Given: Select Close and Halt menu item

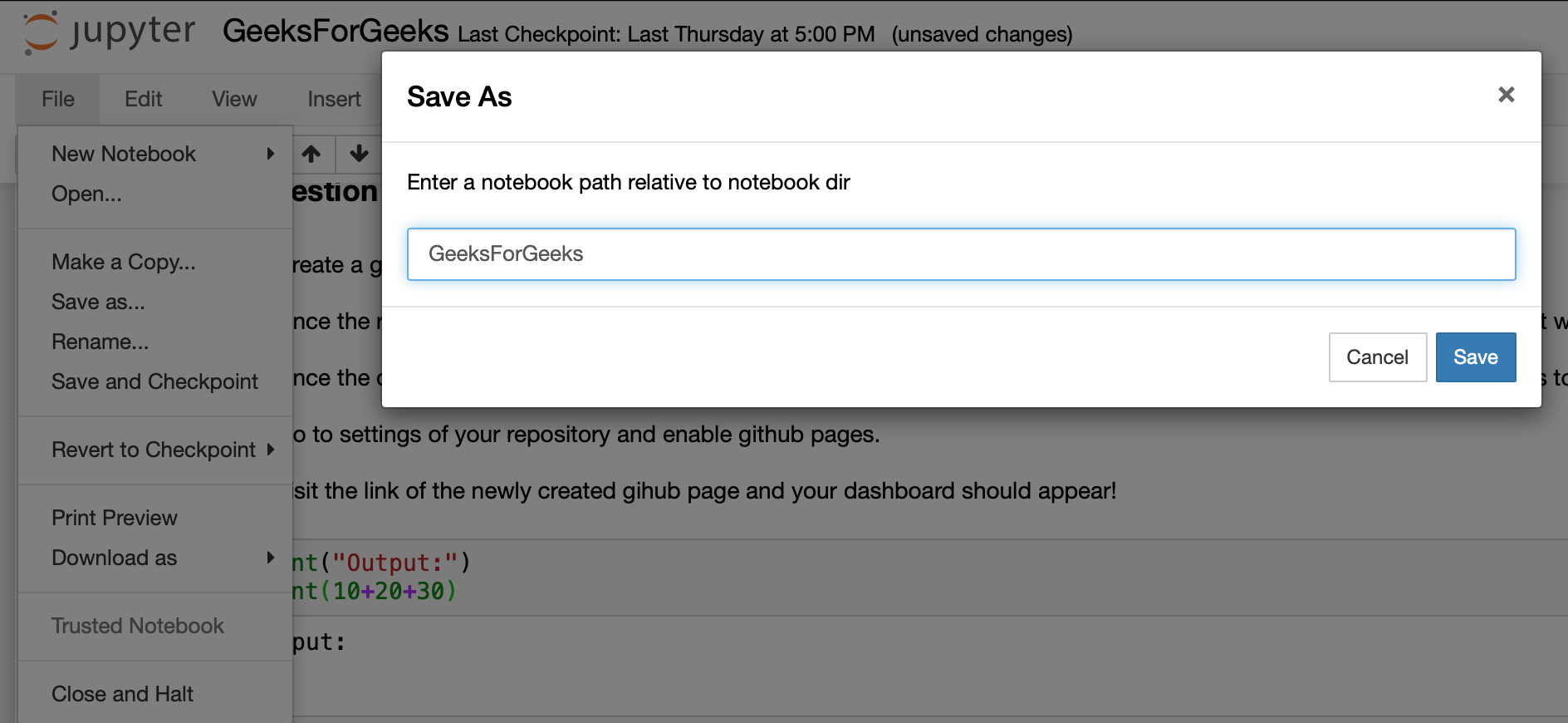Looking at the screenshot, I should [x=122, y=694].
